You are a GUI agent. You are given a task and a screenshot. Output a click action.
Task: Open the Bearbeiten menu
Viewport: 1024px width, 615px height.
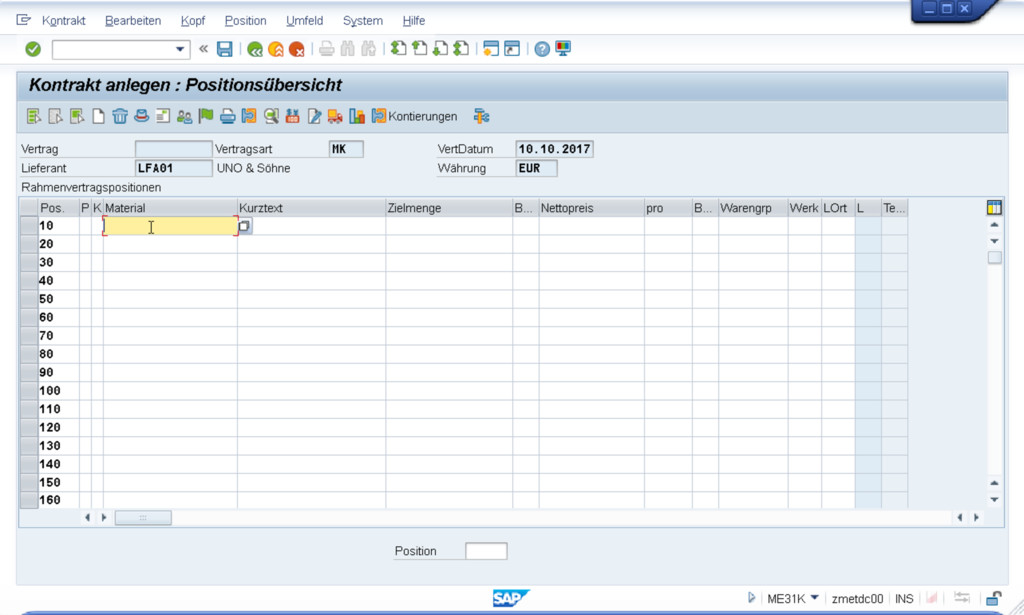click(133, 21)
